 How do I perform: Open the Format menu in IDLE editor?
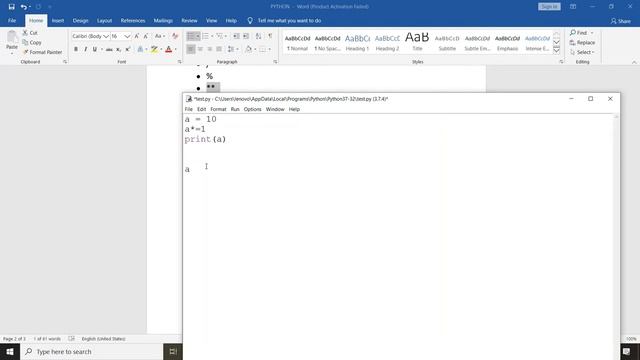tap(218, 109)
